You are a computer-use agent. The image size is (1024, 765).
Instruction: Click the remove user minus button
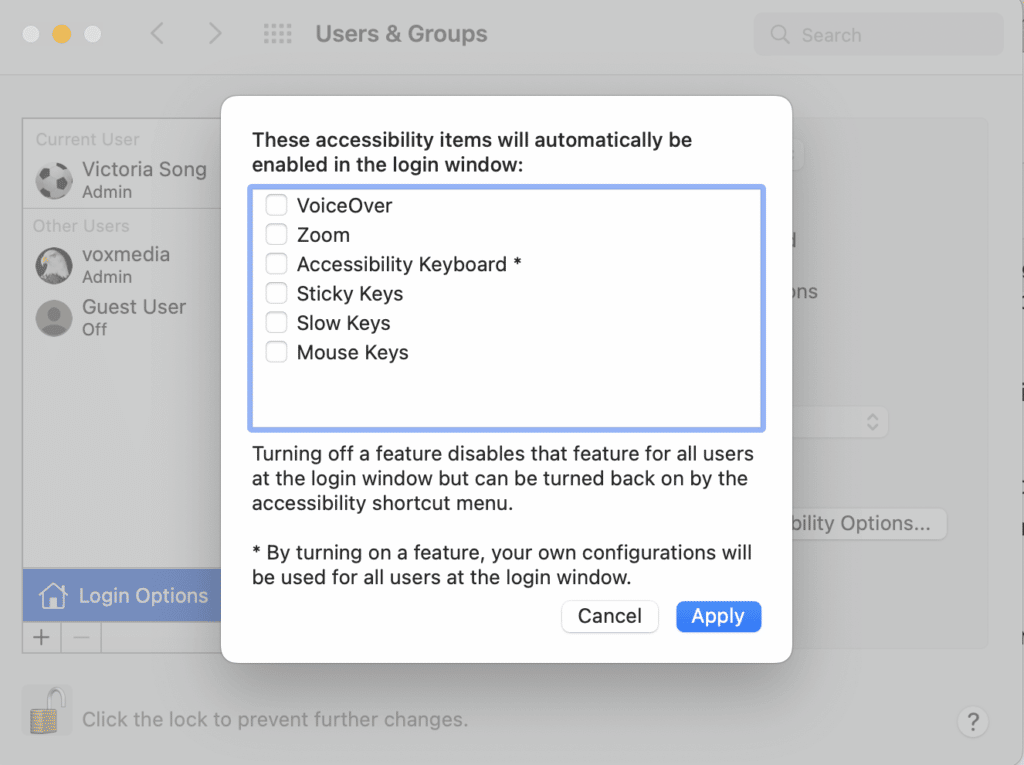click(x=82, y=637)
